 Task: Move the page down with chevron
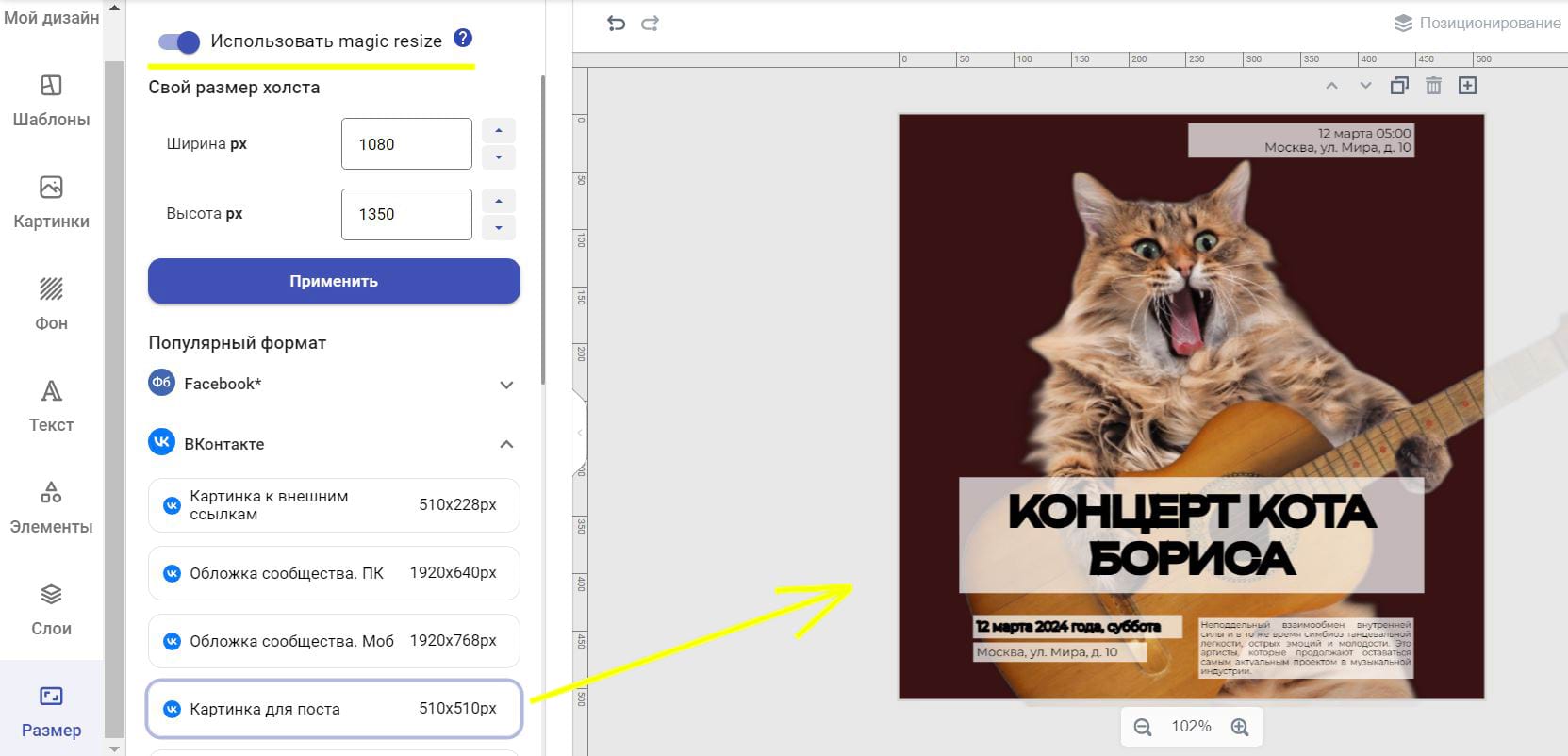[1365, 86]
